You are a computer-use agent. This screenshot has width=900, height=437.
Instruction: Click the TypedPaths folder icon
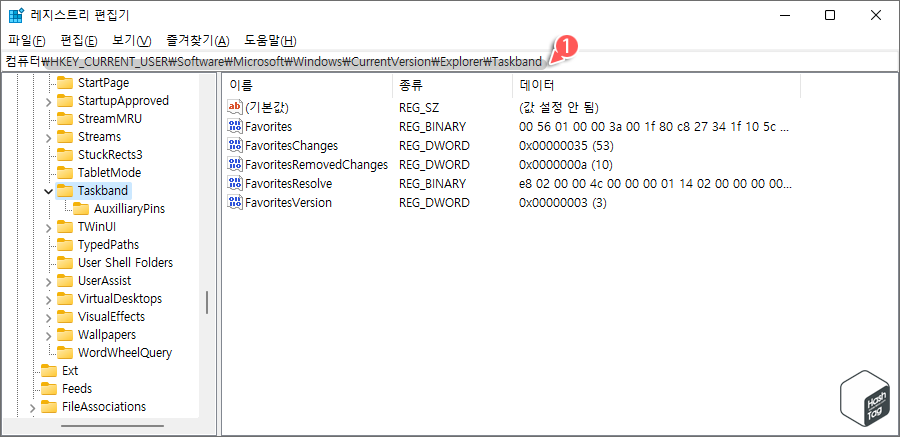(65, 245)
